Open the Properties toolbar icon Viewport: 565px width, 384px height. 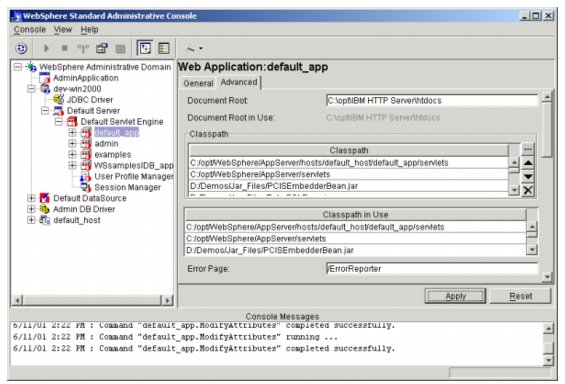point(102,48)
